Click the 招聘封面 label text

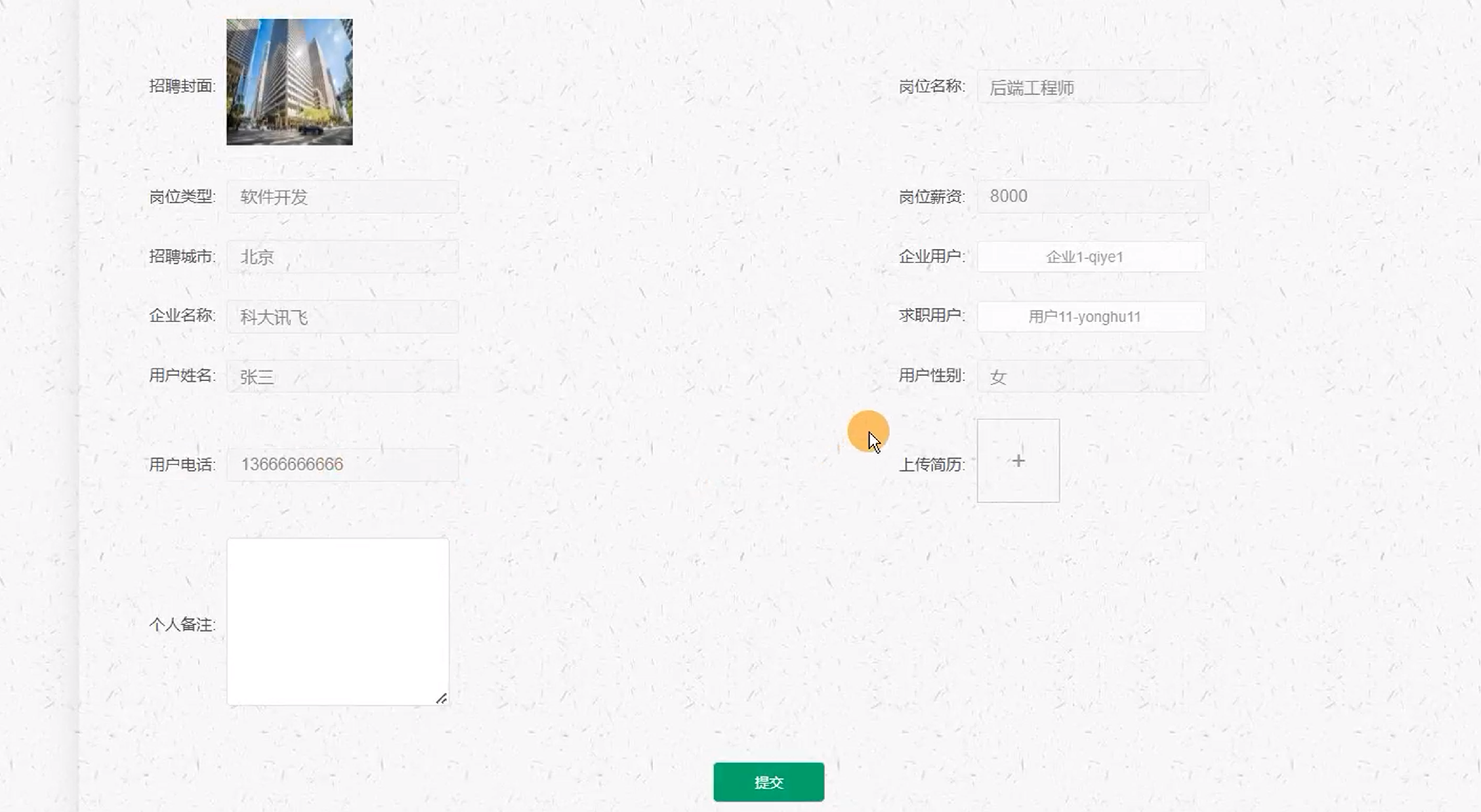[182, 86]
